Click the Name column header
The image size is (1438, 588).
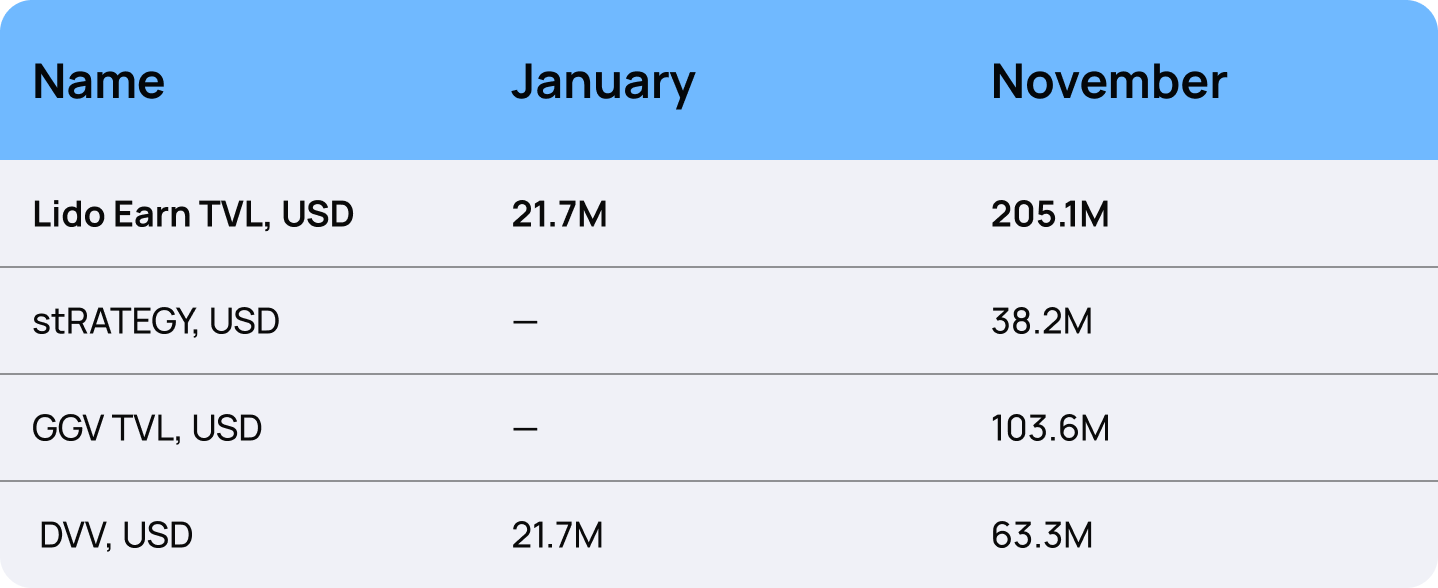pos(99,82)
